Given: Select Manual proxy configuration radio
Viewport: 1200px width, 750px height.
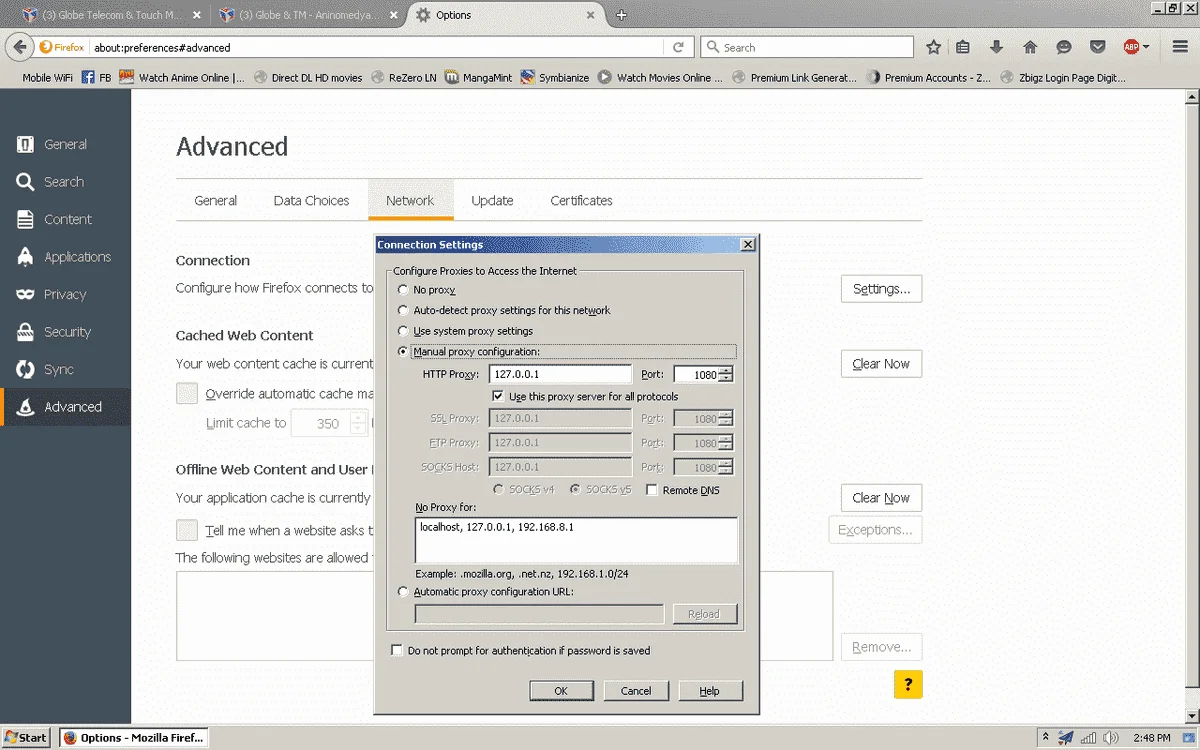Looking at the screenshot, I should click(x=403, y=352).
